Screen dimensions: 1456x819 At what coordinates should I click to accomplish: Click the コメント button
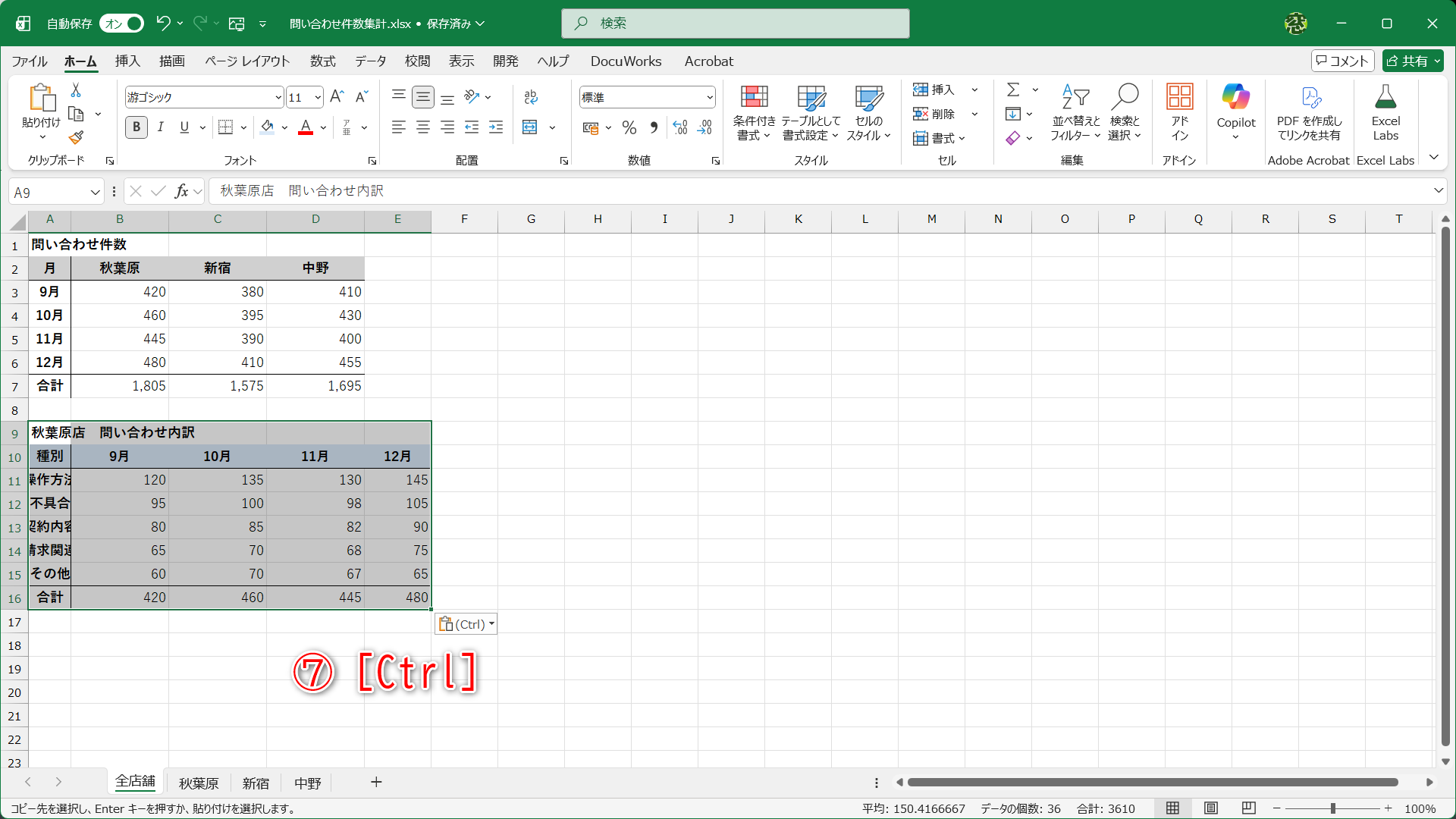tap(1342, 61)
